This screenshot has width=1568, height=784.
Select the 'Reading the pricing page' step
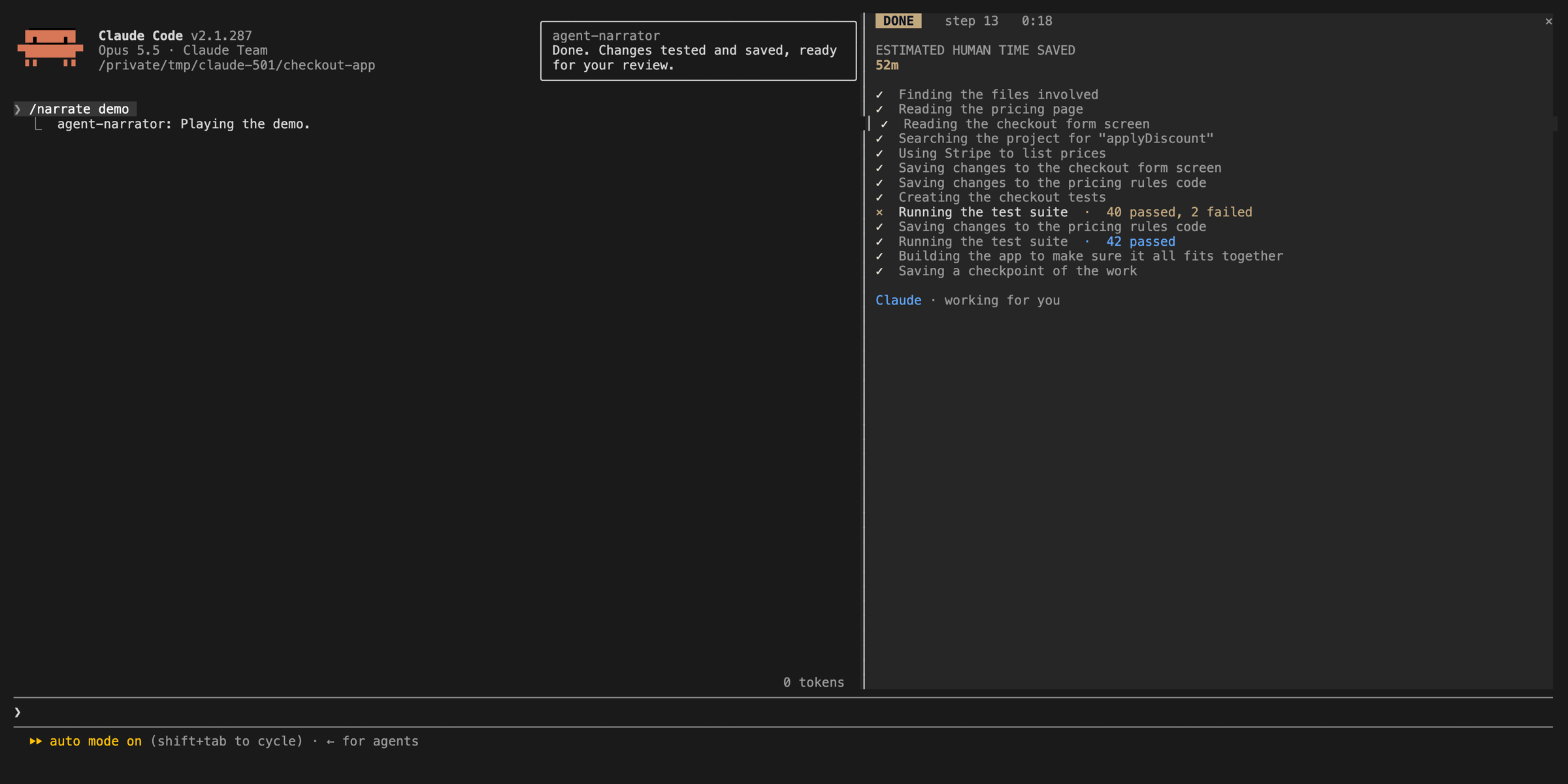[990, 109]
